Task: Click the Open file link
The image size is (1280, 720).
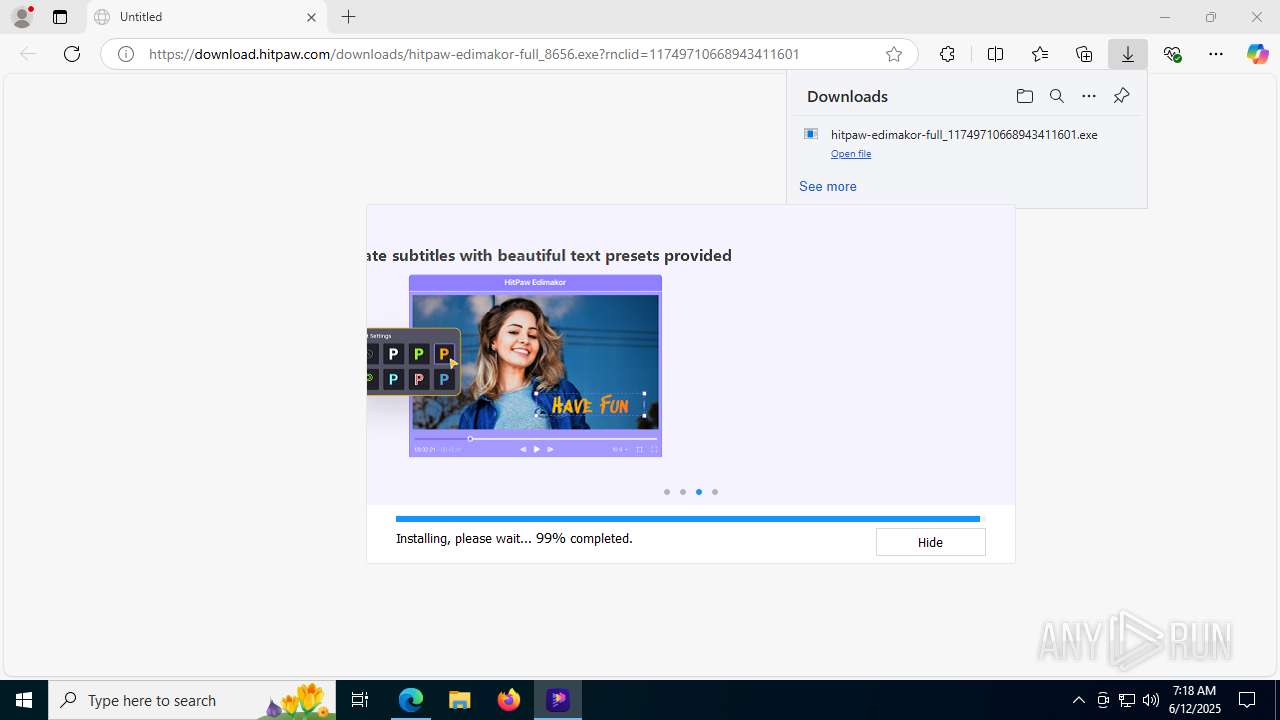Action: click(x=851, y=154)
